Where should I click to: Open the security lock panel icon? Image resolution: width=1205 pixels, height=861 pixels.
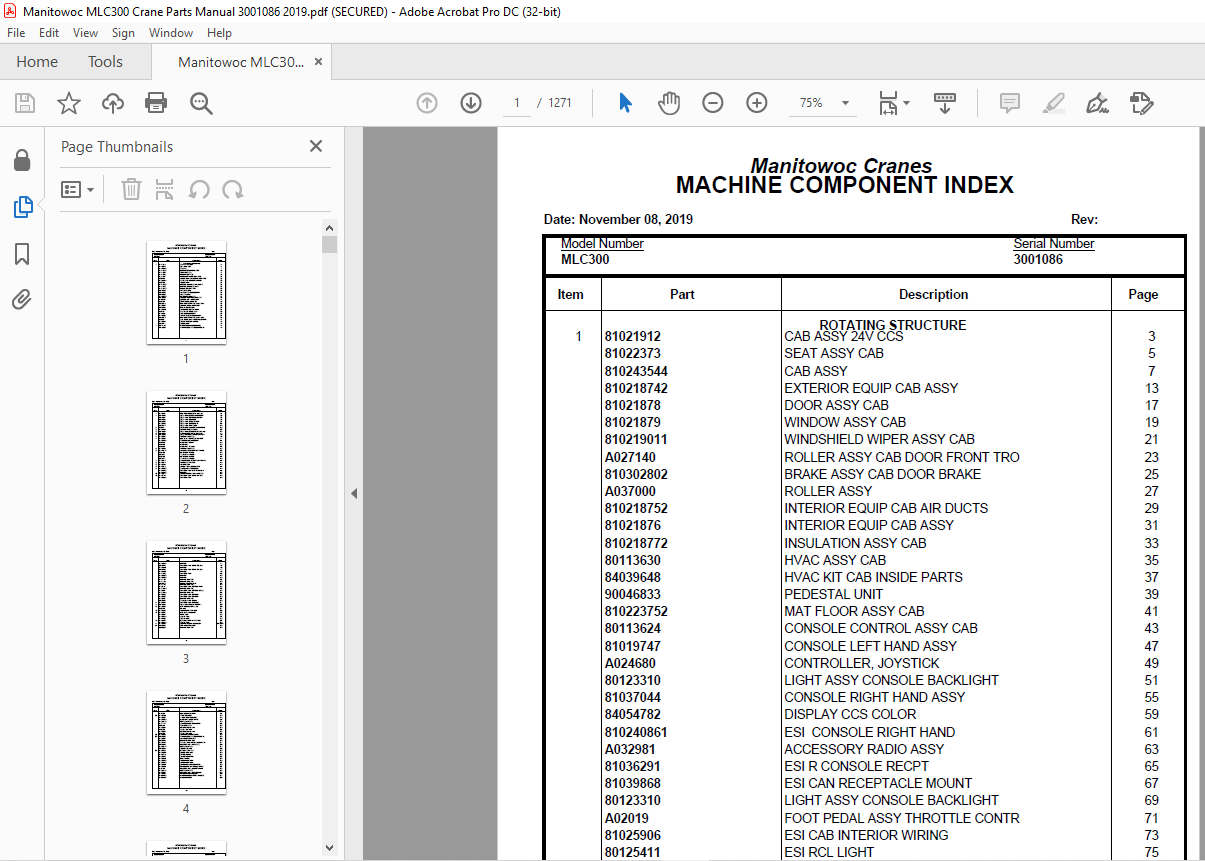22,161
